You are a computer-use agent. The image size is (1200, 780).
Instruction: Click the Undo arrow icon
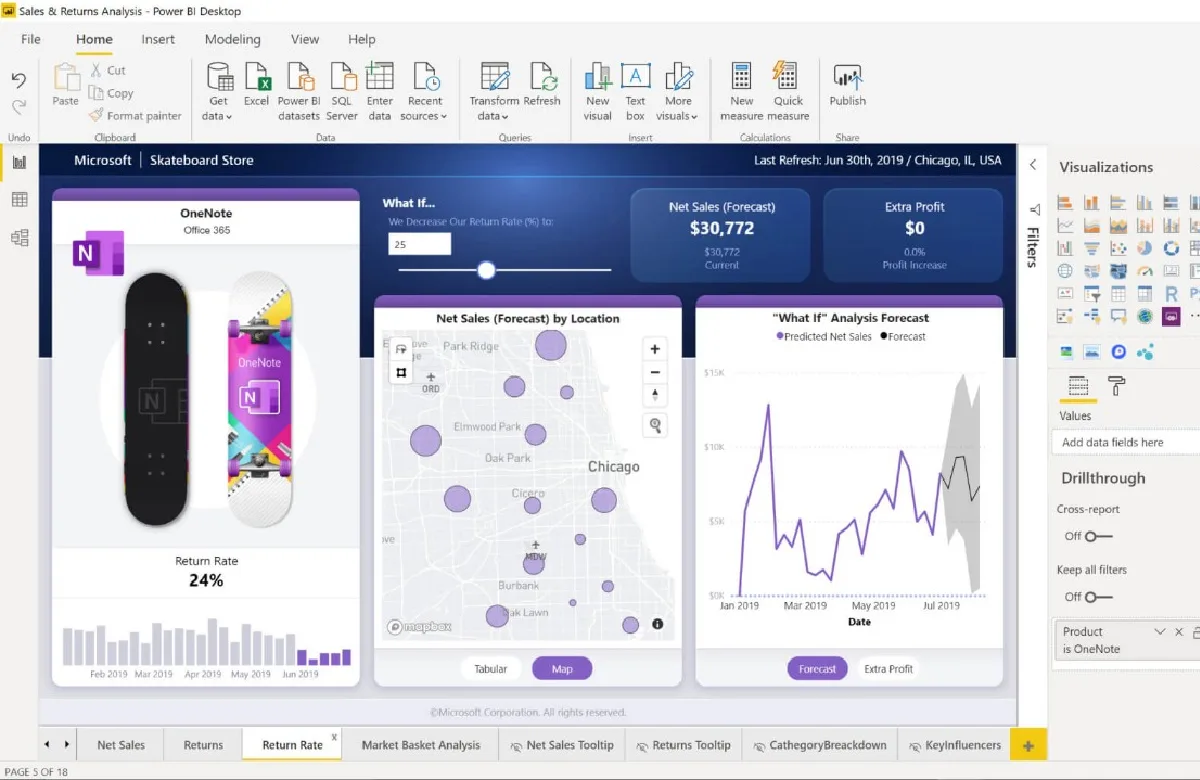point(18,80)
